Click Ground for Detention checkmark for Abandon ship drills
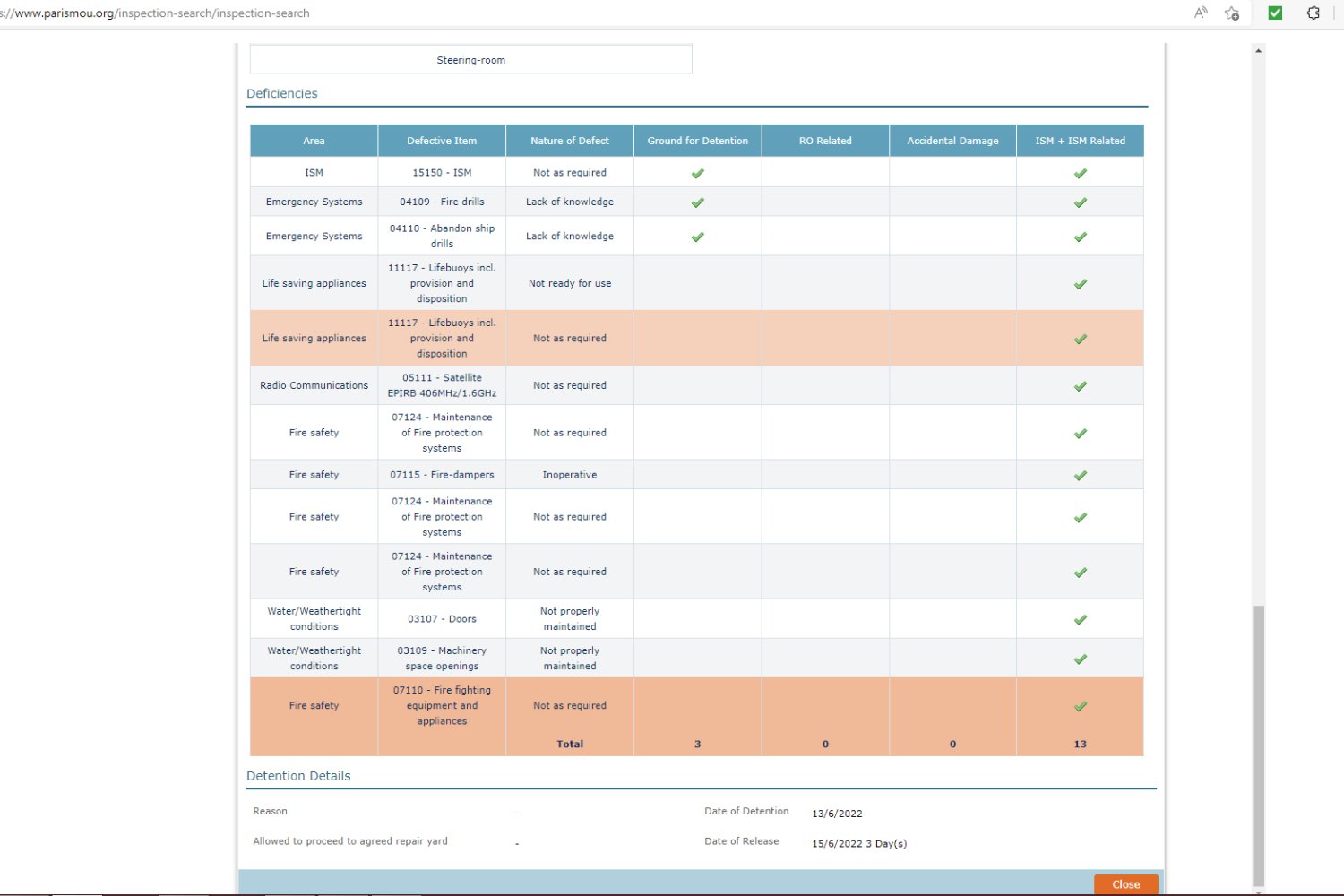The image size is (1344, 896). click(x=697, y=237)
